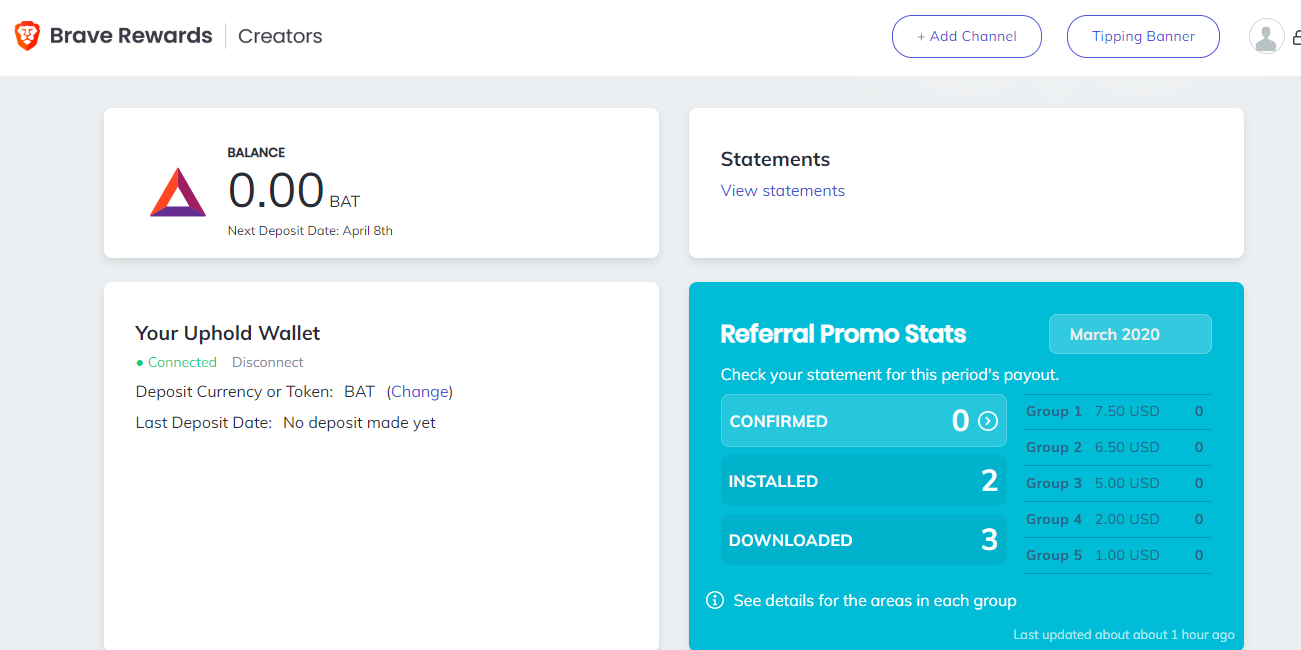Viewport: 1301px width, 650px height.
Task: Expand the Confirmed referrals row
Action: (862, 421)
